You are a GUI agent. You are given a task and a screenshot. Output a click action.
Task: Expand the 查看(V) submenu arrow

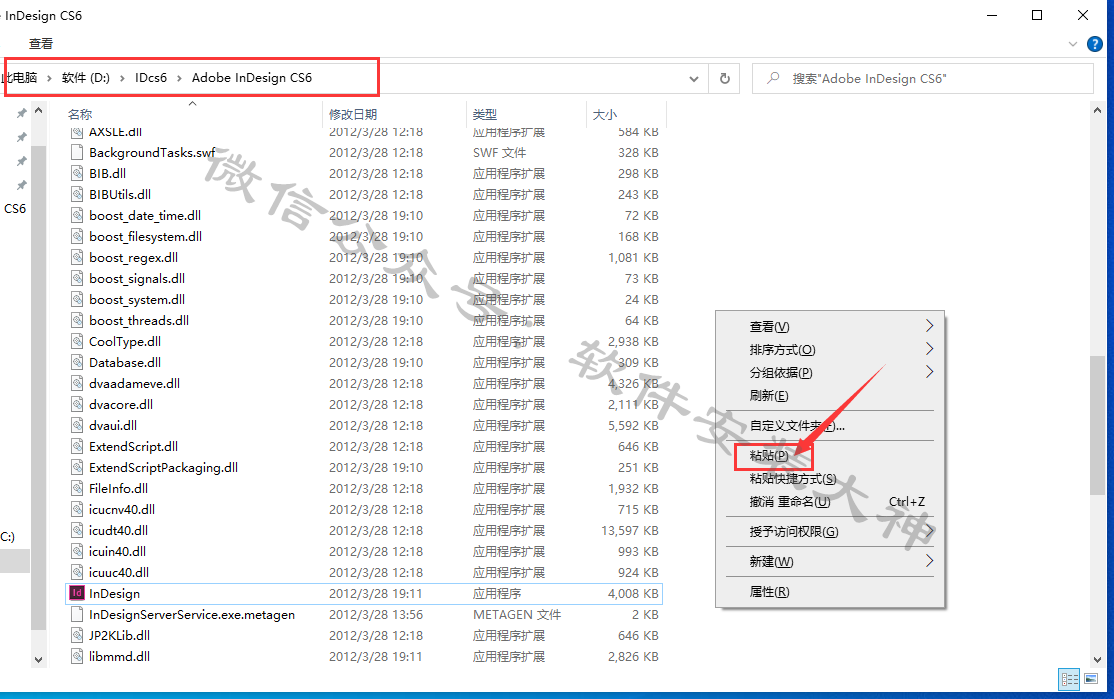coord(929,326)
